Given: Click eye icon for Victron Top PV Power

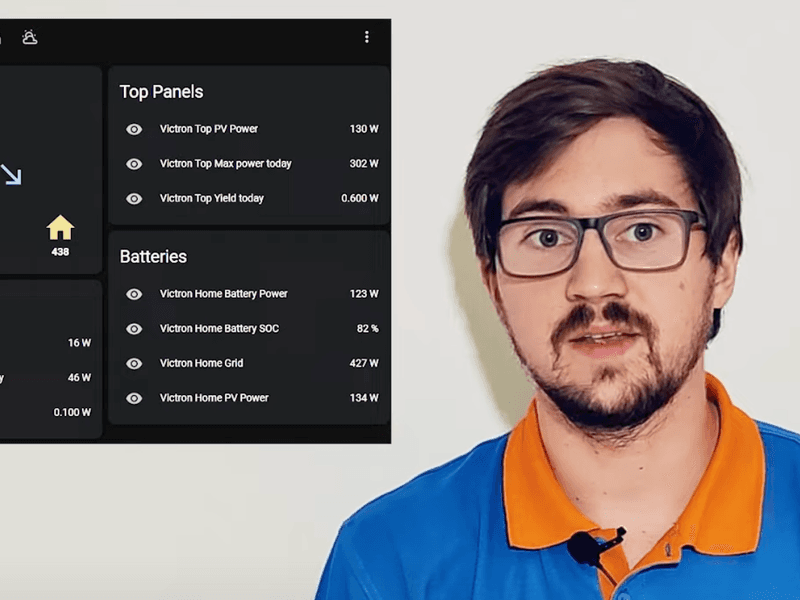Looking at the screenshot, I should (134, 129).
